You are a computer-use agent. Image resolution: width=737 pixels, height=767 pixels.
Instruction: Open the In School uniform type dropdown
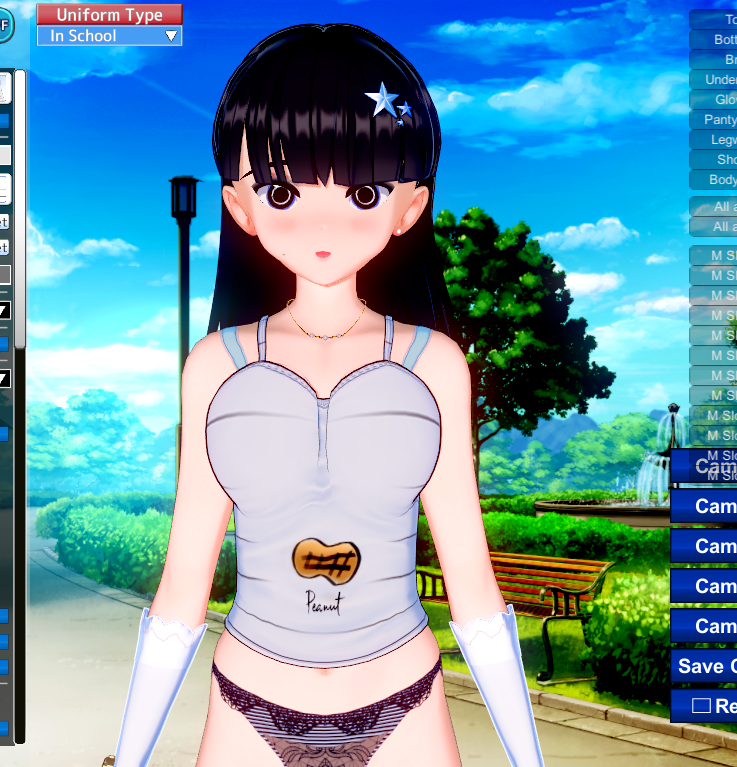pos(110,36)
